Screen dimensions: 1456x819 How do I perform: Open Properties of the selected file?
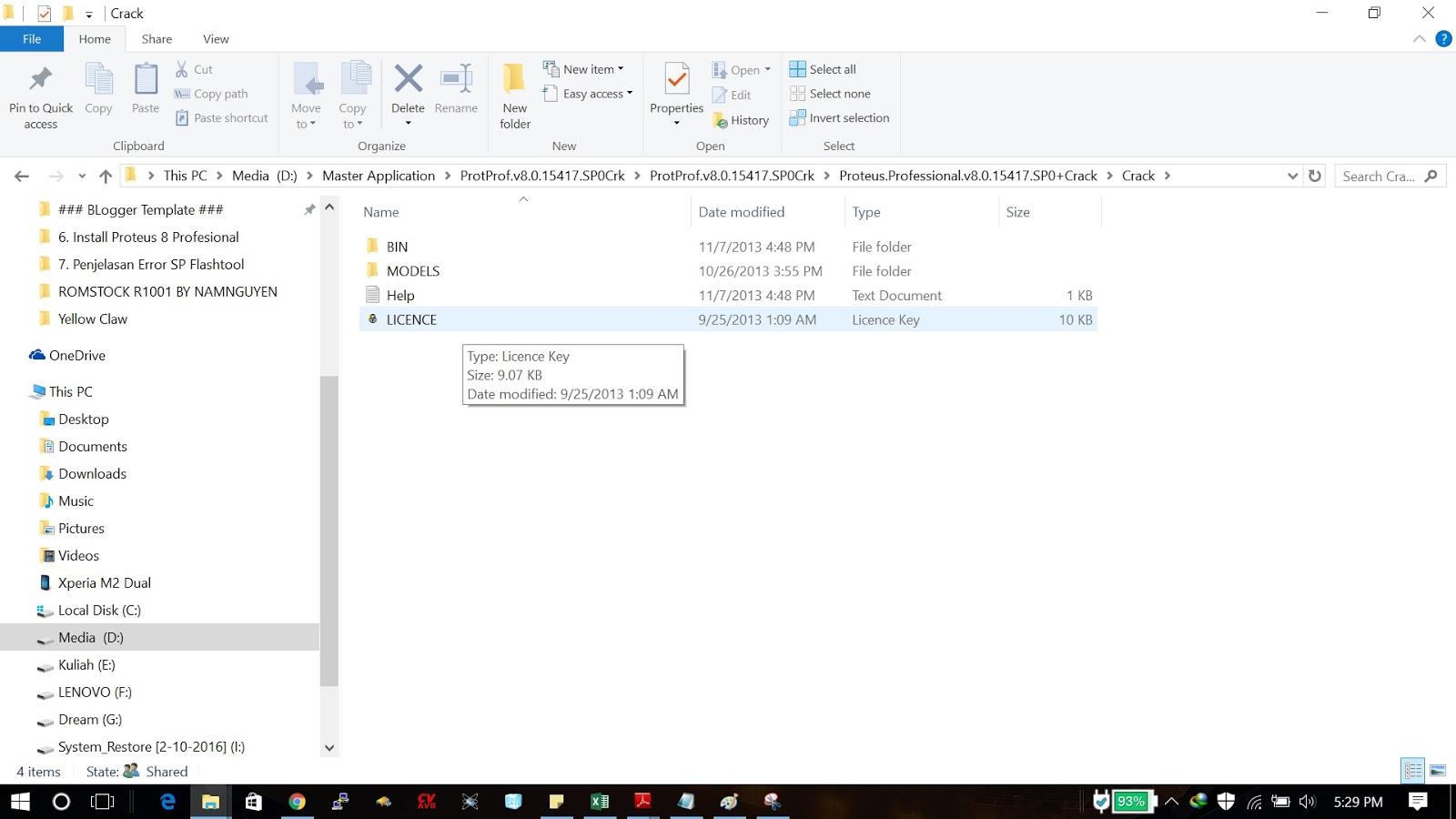(677, 95)
